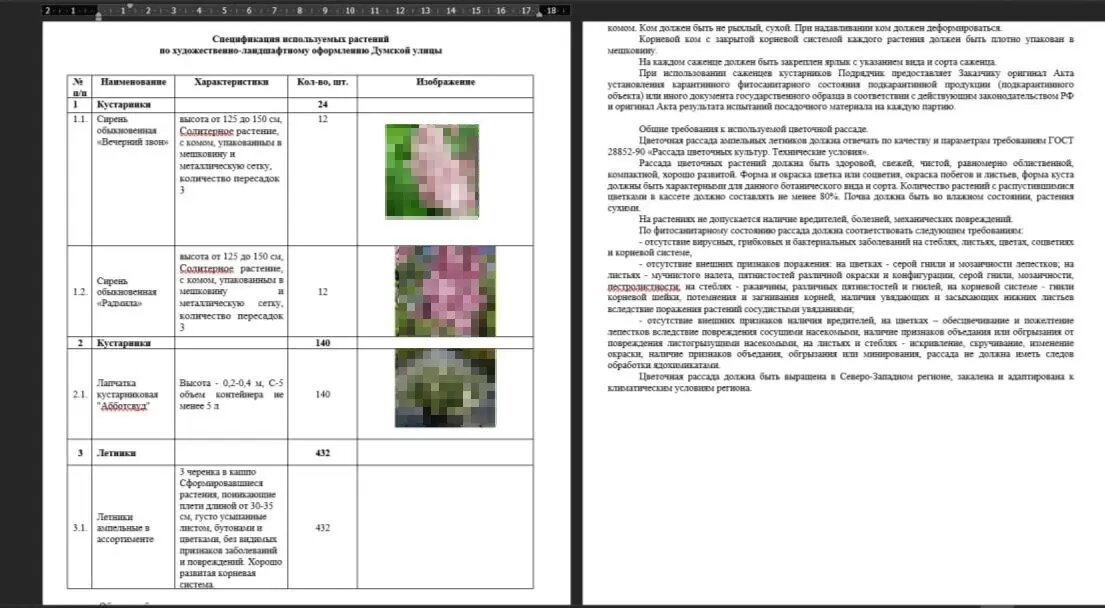This screenshot has height=608, width=1105.
Task: Click quantity '12' in the Вечерний звон row
Action: pos(322,119)
